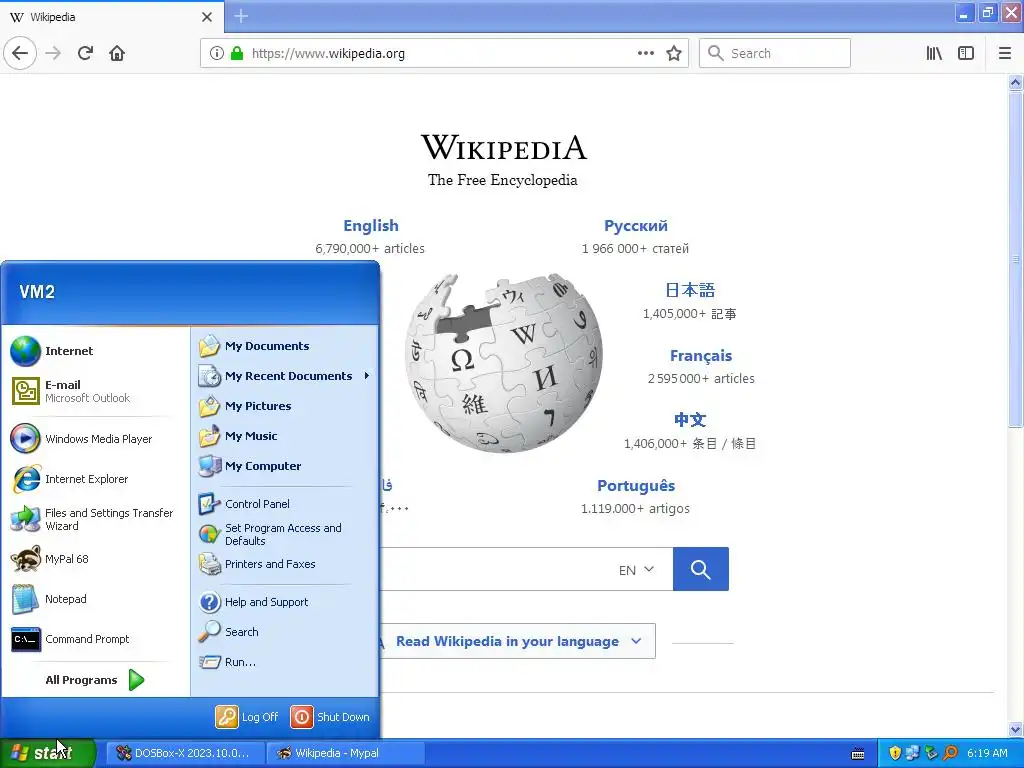The width and height of the screenshot is (1024, 768).
Task: Click Wikipedia - Mypal taskbar button
Action: [x=346, y=753]
